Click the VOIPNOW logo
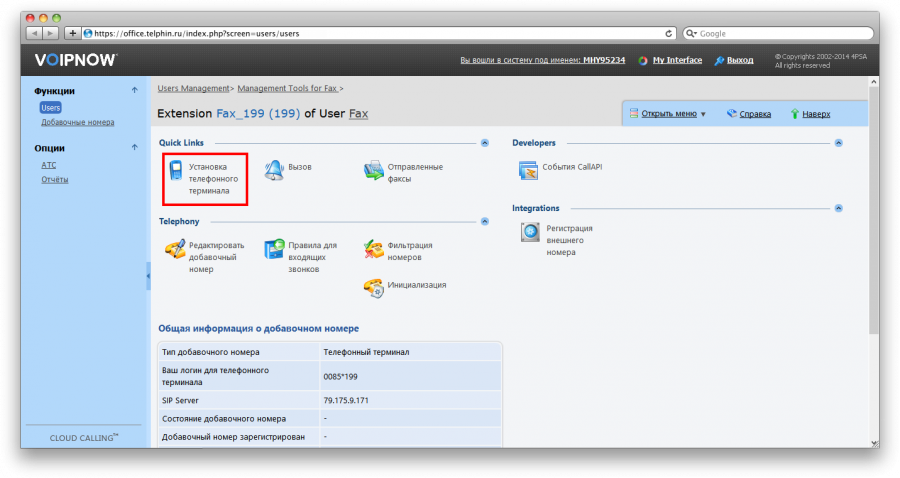The width and height of the screenshot is (900, 478). pyautogui.click(x=76, y=60)
